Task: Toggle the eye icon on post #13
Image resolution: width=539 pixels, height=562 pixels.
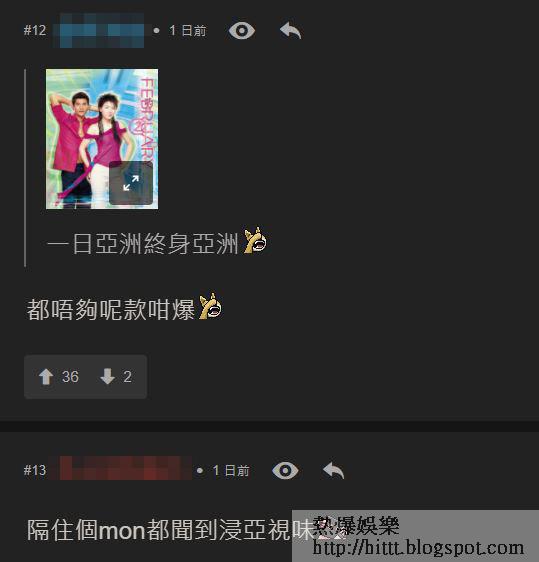Action: (x=285, y=470)
